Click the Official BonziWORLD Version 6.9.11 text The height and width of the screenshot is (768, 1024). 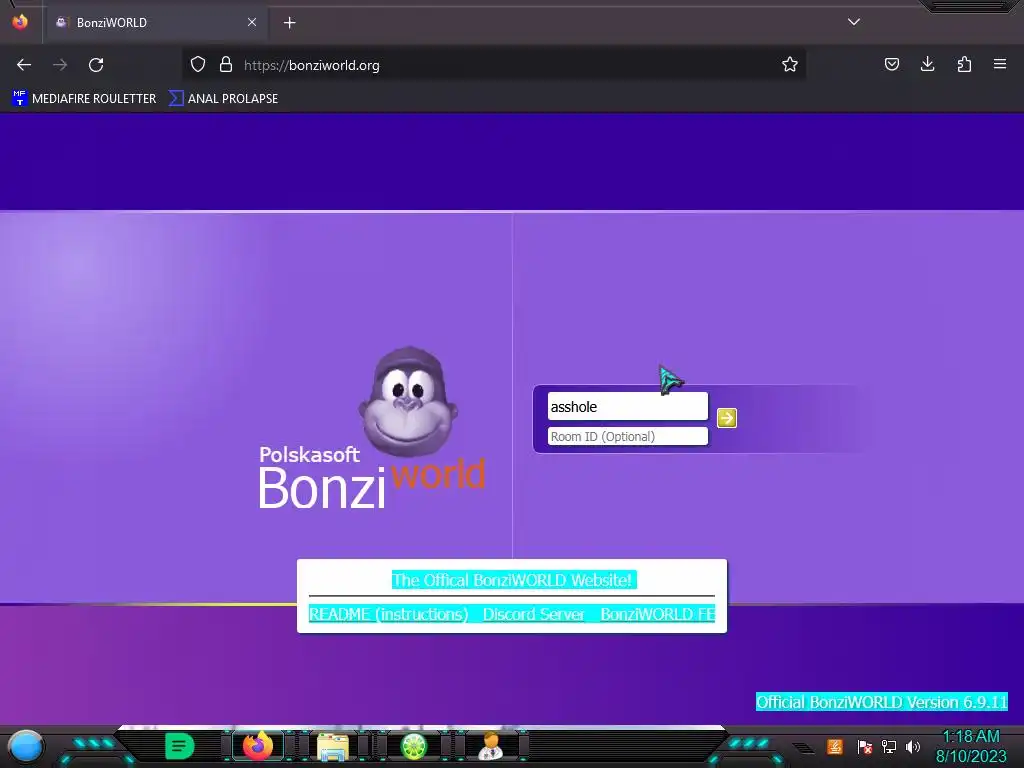click(x=882, y=702)
